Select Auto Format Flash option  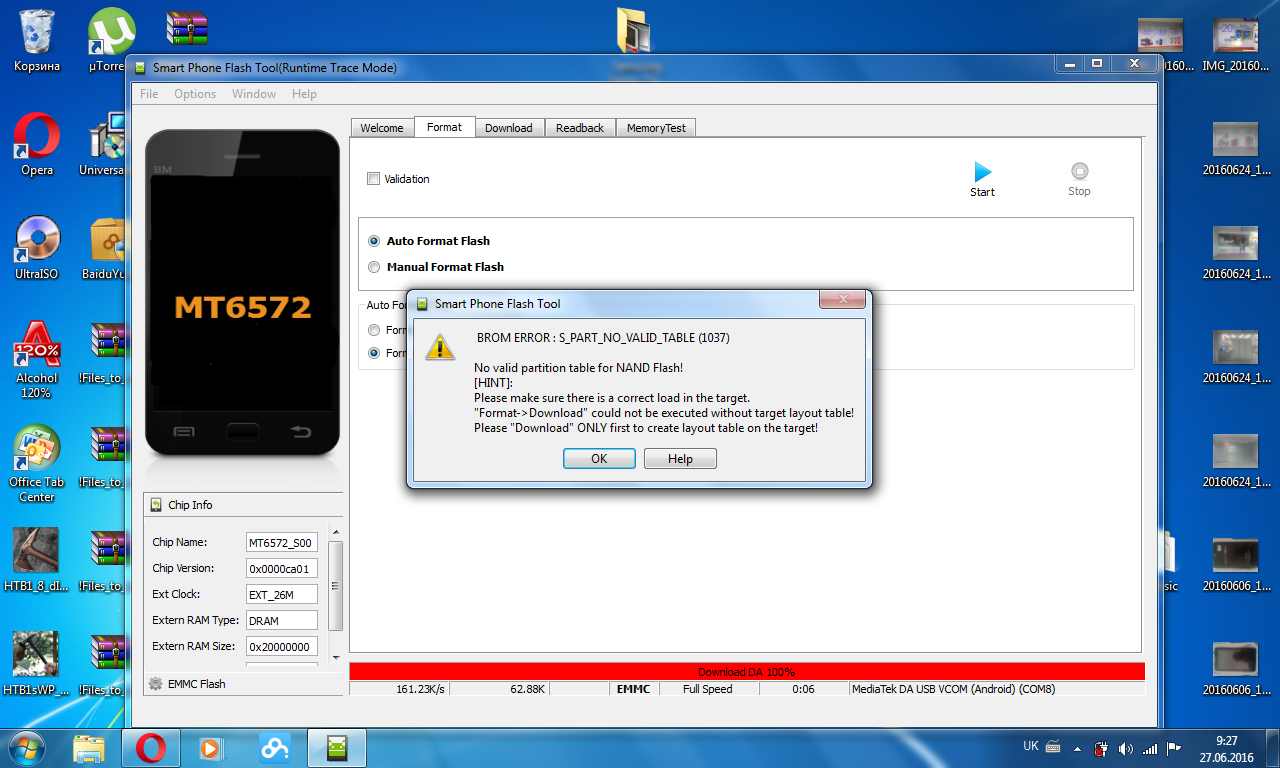[x=374, y=241]
